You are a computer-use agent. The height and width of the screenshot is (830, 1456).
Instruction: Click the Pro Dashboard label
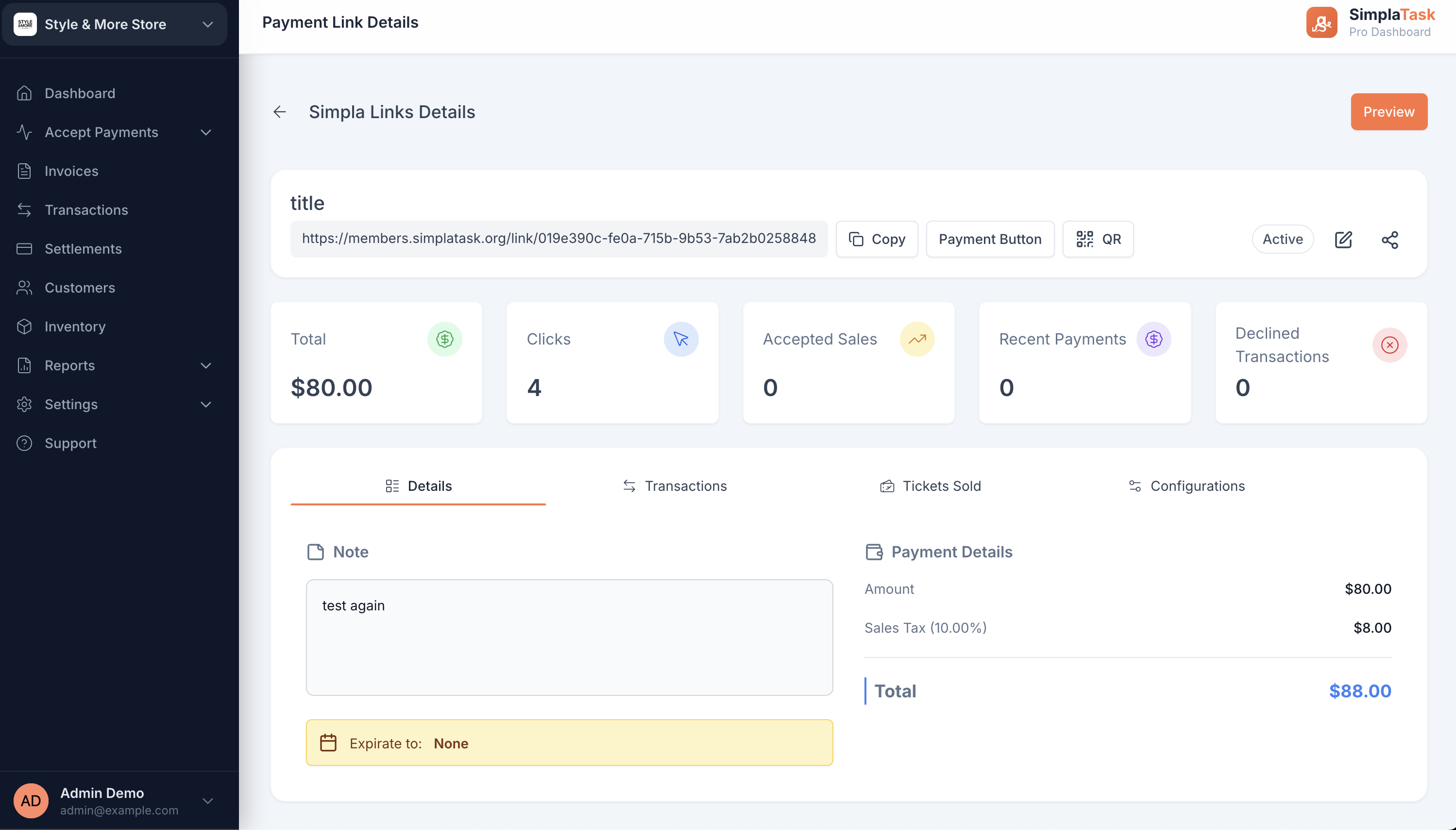pyautogui.click(x=1389, y=32)
